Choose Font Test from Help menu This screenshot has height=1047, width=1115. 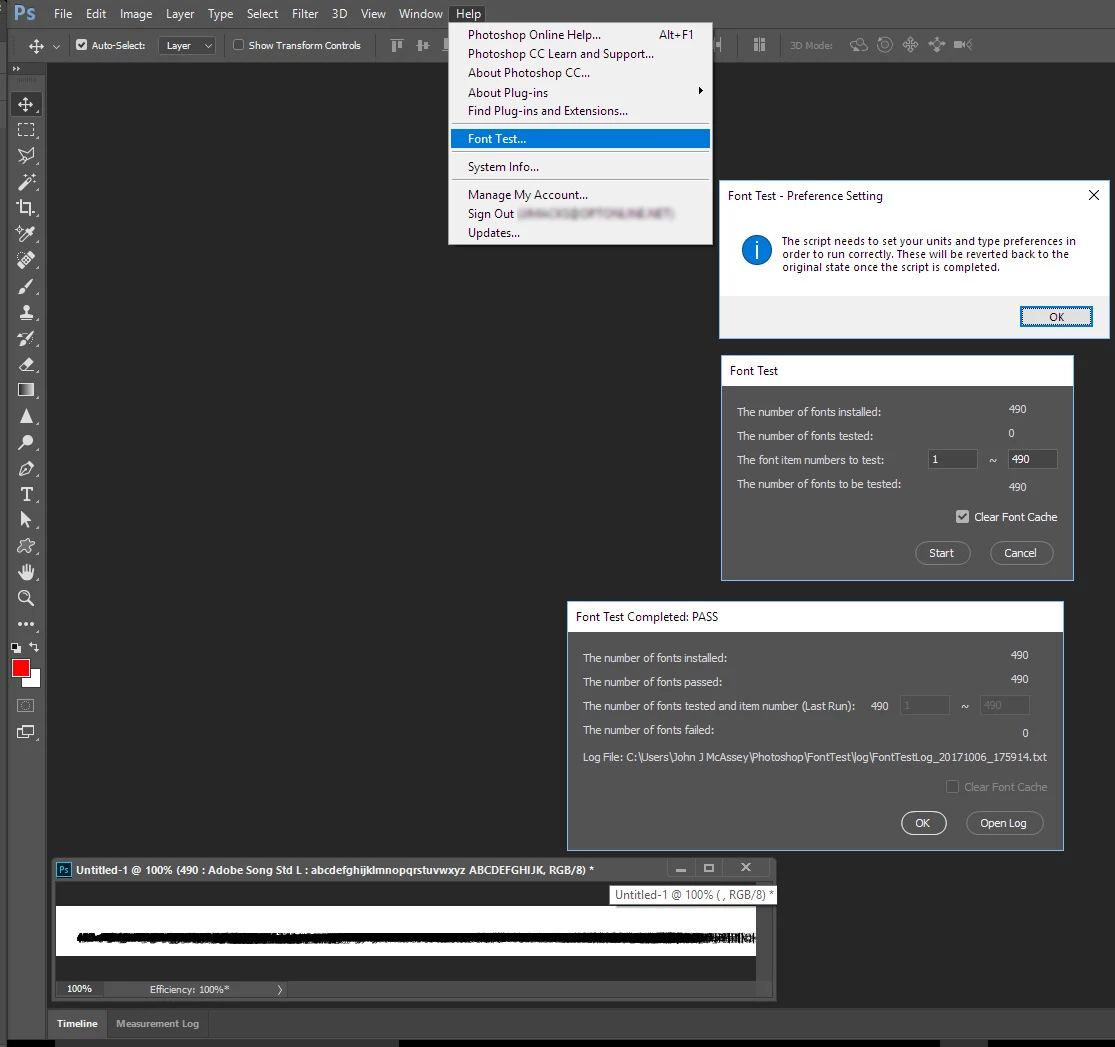coord(580,139)
